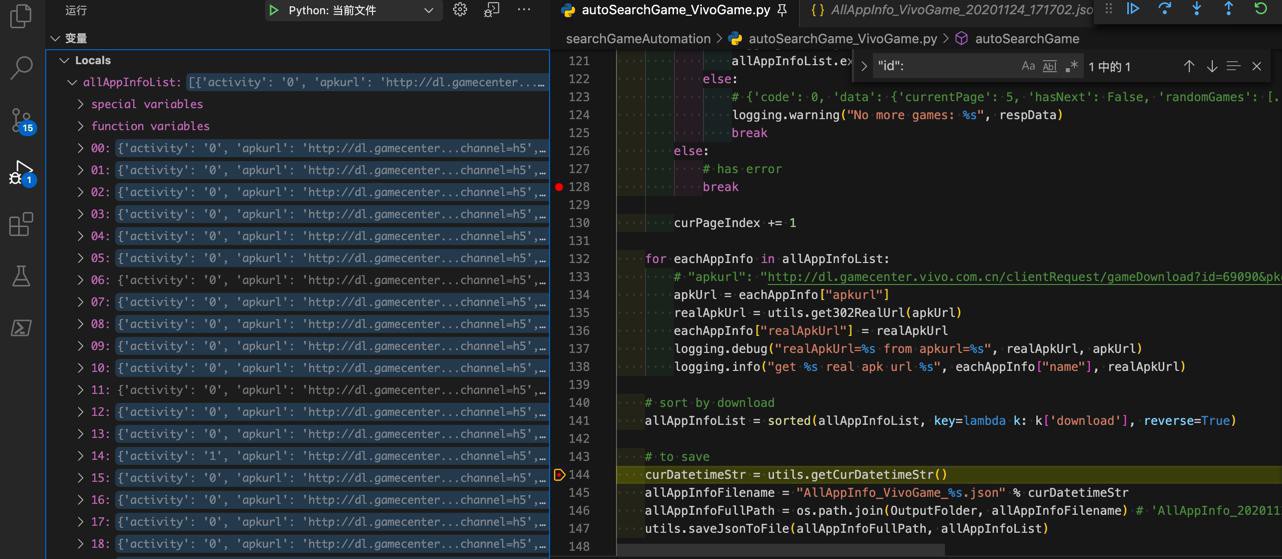
Task: Click the Step Into debug button
Action: click(x=1197, y=9)
